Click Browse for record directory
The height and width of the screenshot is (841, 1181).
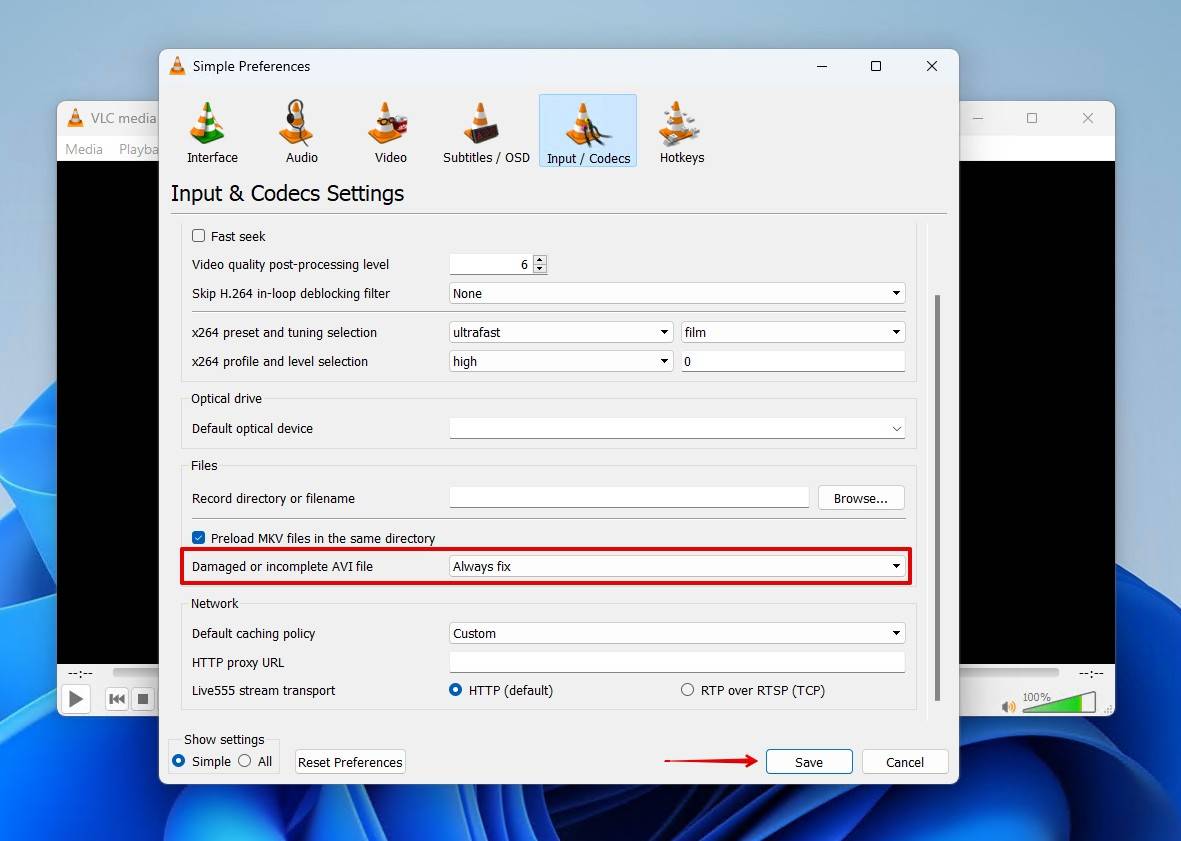pos(861,498)
